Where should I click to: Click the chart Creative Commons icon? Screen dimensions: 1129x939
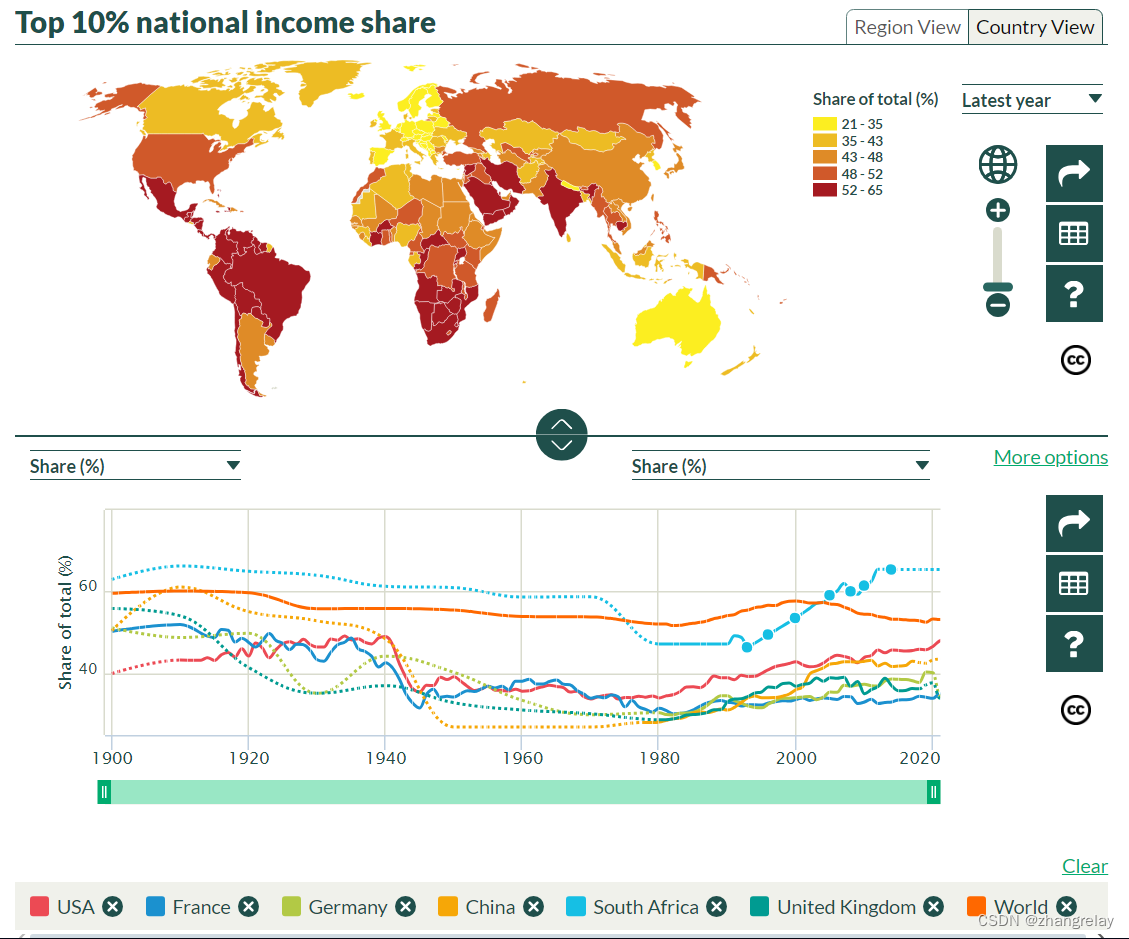point(1076,710)
